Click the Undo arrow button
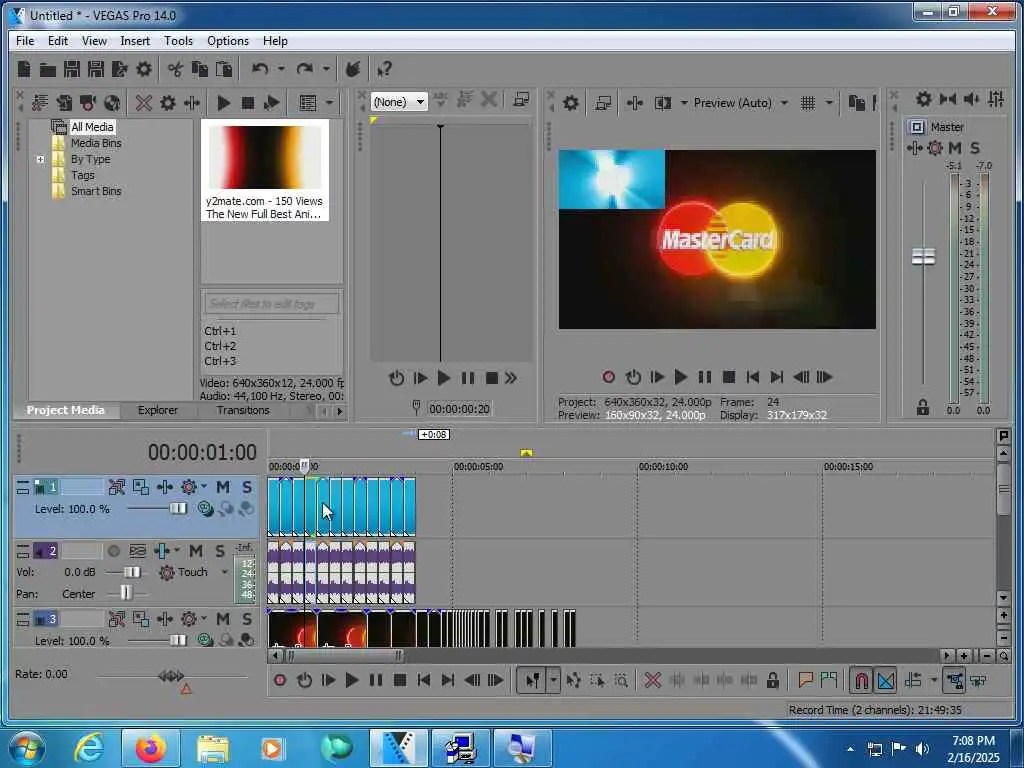This screenshot has height=768, width=1024. click(x=260, y=69)
